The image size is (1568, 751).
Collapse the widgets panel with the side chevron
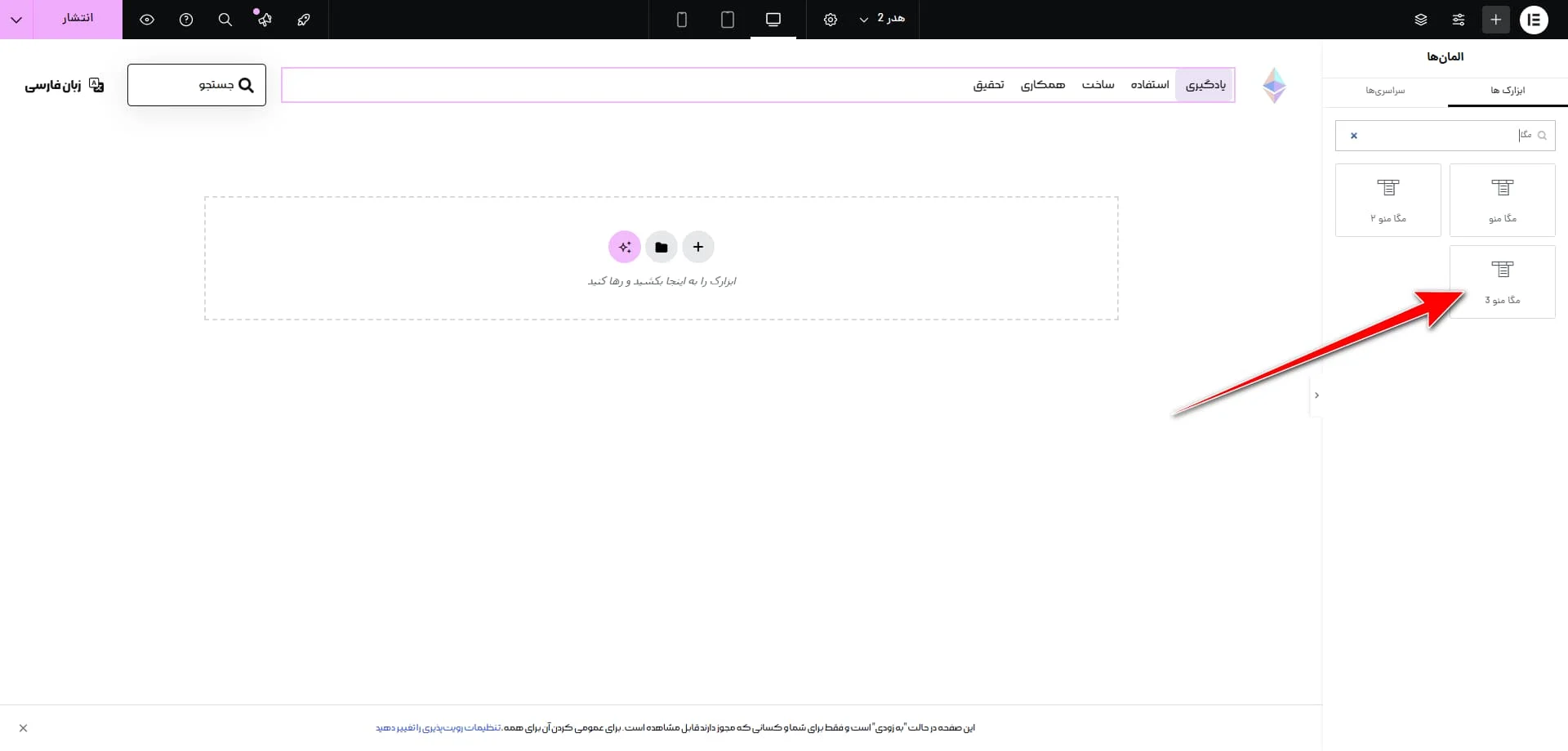tap(1316, 396)
